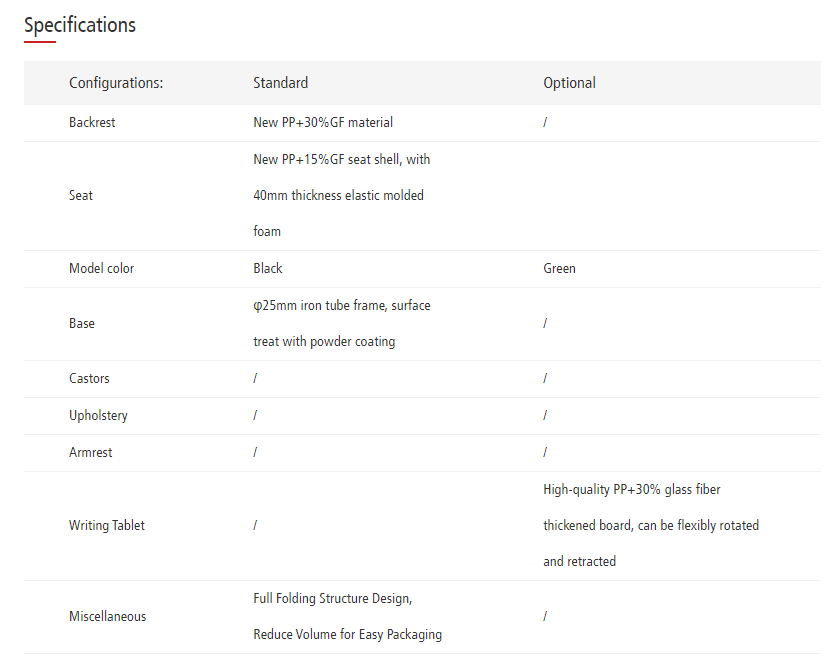Click the Optional column header

[569, 83]
